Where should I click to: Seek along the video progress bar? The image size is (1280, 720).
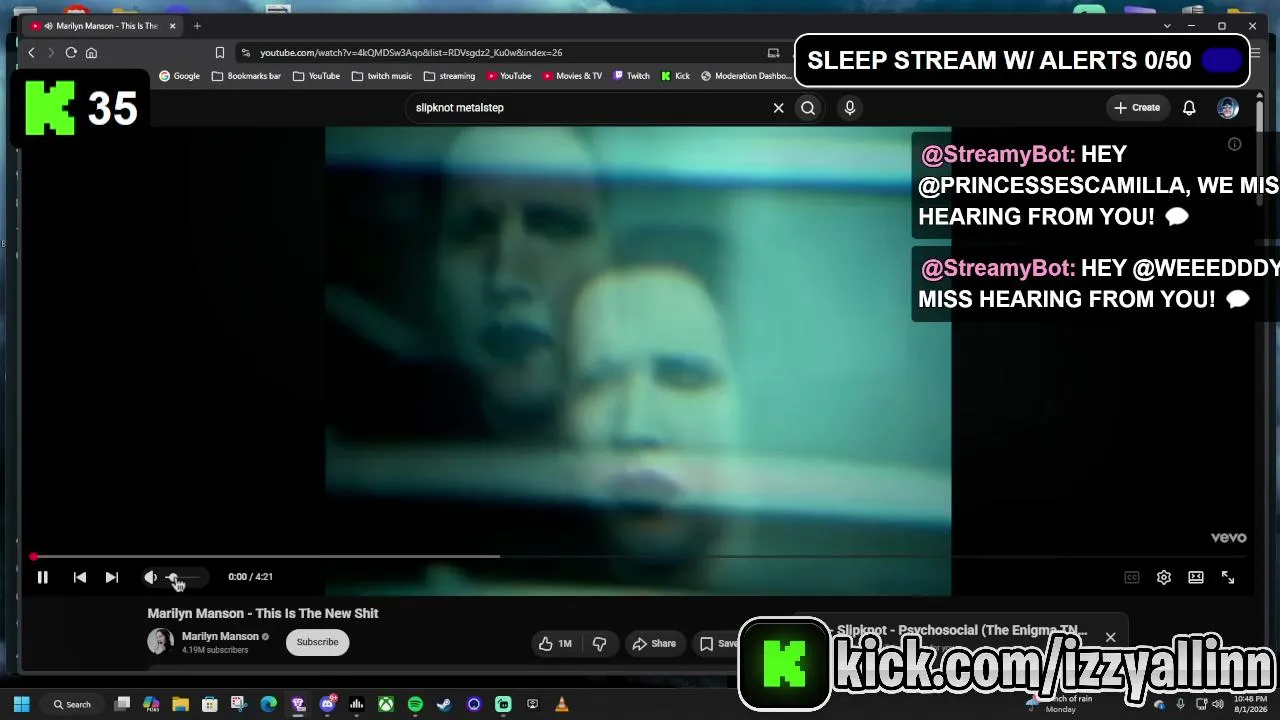pyautogui.click(x=640, y=556)
